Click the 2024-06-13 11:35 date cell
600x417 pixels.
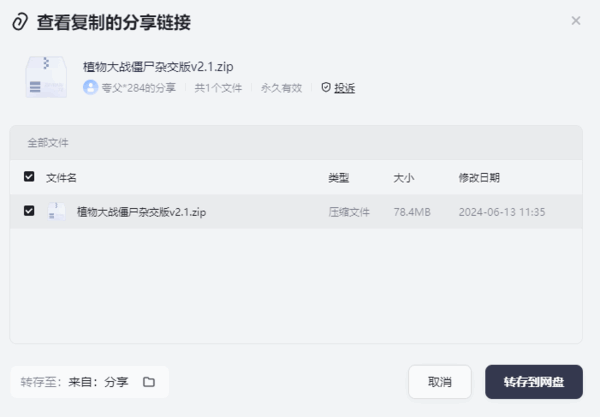point(502,212)
